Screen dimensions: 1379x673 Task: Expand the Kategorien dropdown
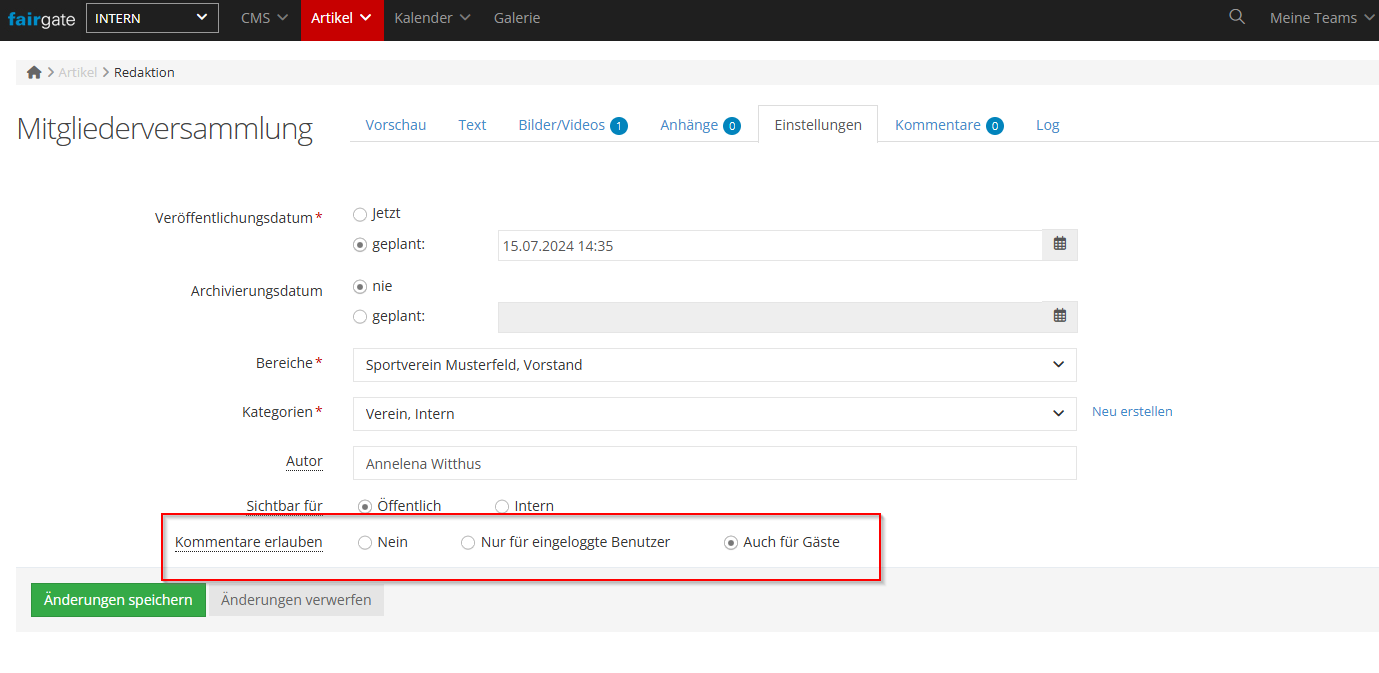tap(714, 414)
